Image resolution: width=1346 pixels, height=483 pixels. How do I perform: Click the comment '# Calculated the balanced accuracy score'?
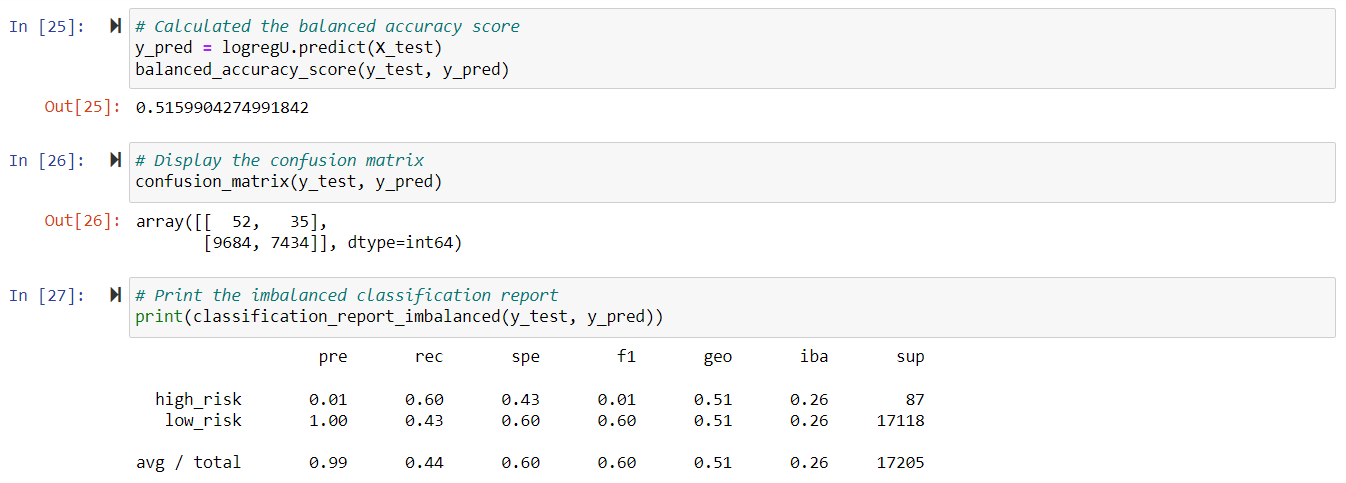[327, 26]
